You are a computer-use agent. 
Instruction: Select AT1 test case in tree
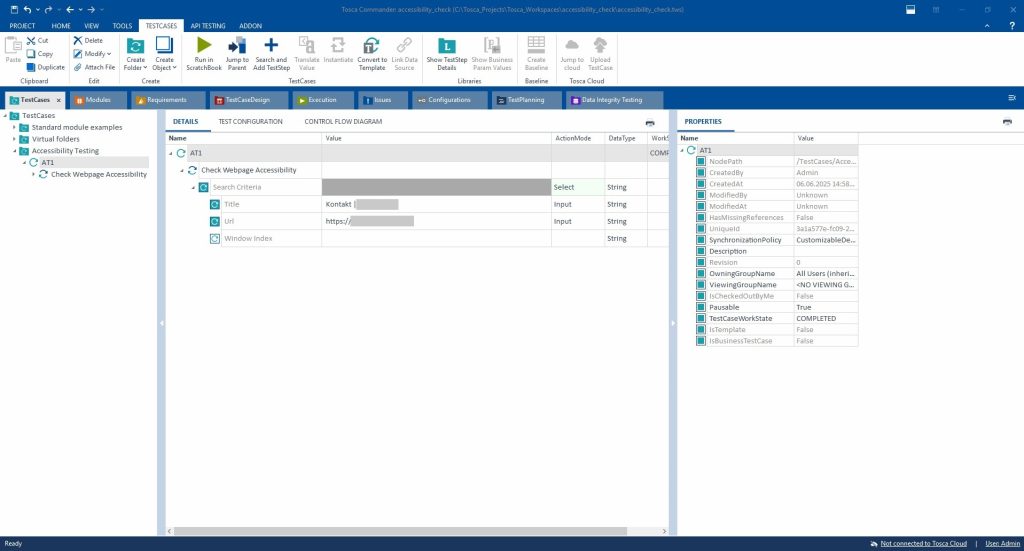(x=48, y=163)
